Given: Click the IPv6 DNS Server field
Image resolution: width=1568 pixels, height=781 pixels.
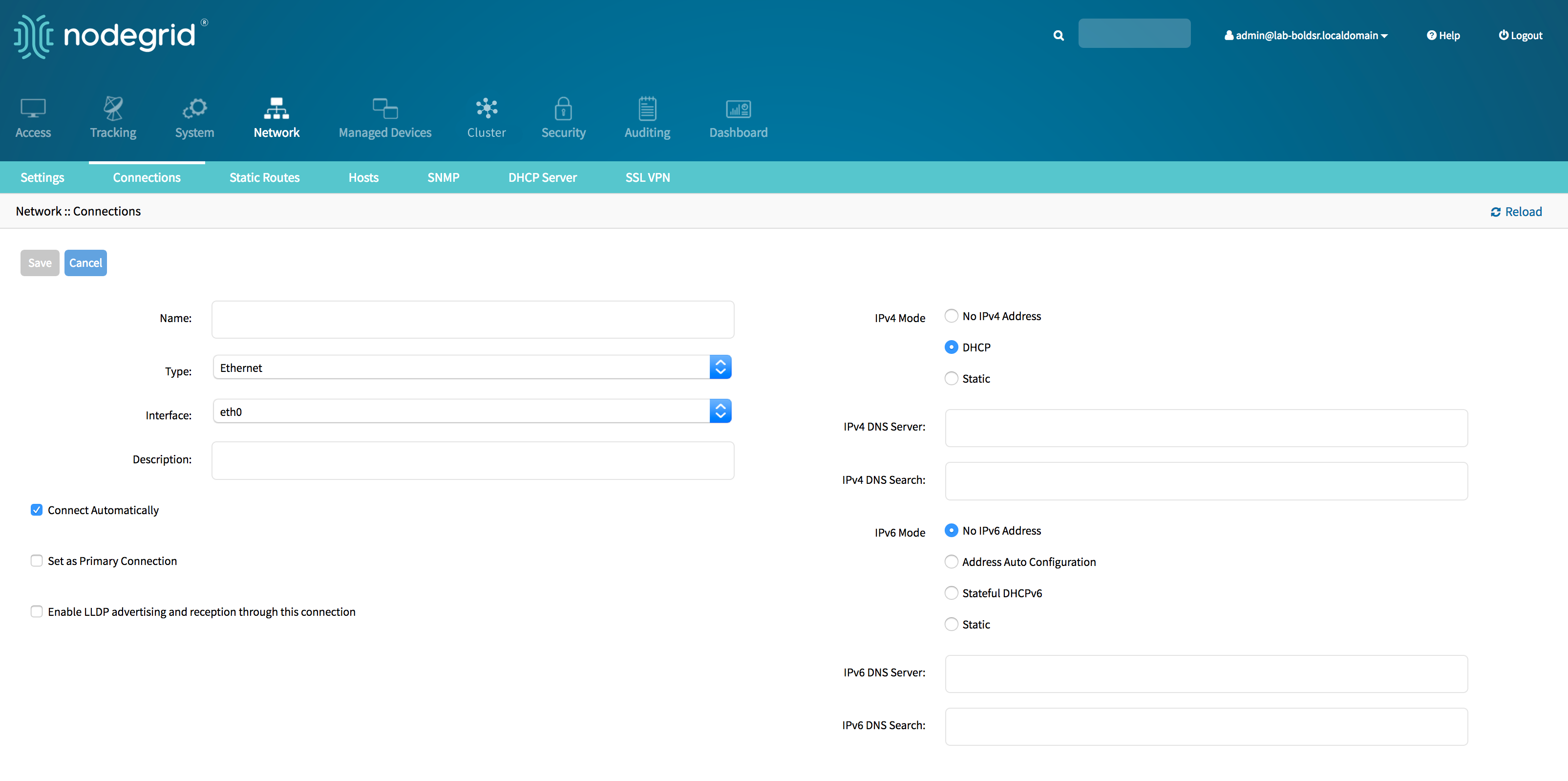Looking at the screenshot, I should 1206,674.
